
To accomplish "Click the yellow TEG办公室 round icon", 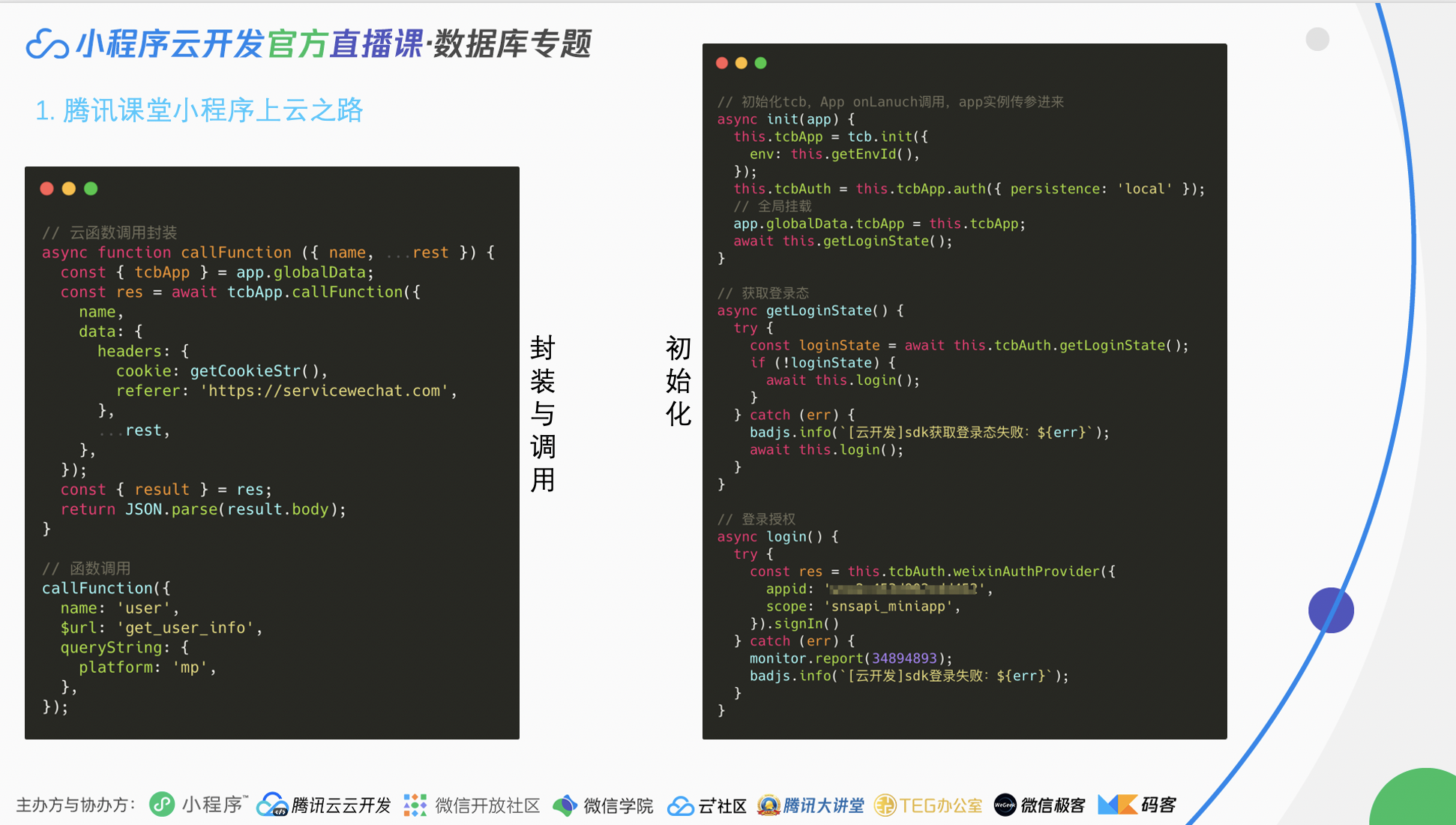I will click(x=885, y=805).
